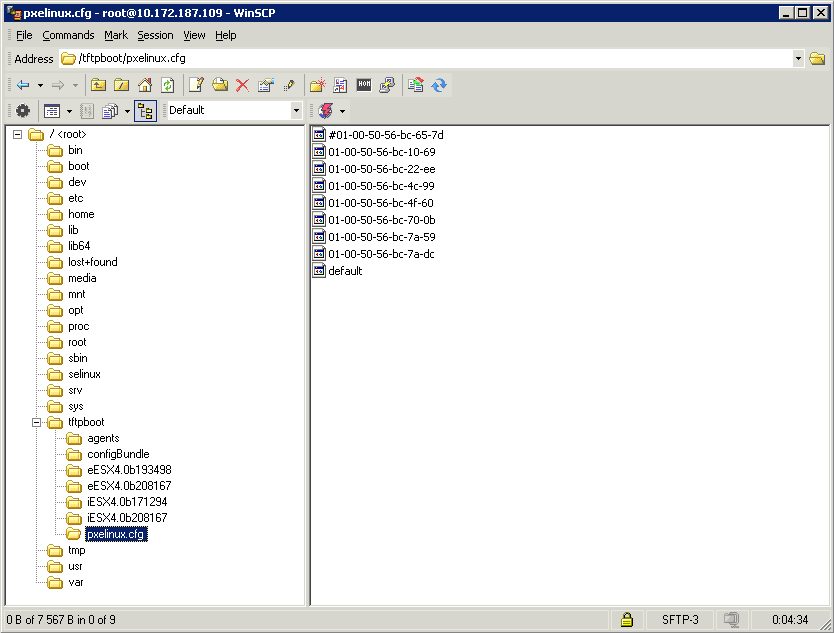Click the lock encryption status icon
This screenshot has width=834, height=633.
tap(627, 620)
